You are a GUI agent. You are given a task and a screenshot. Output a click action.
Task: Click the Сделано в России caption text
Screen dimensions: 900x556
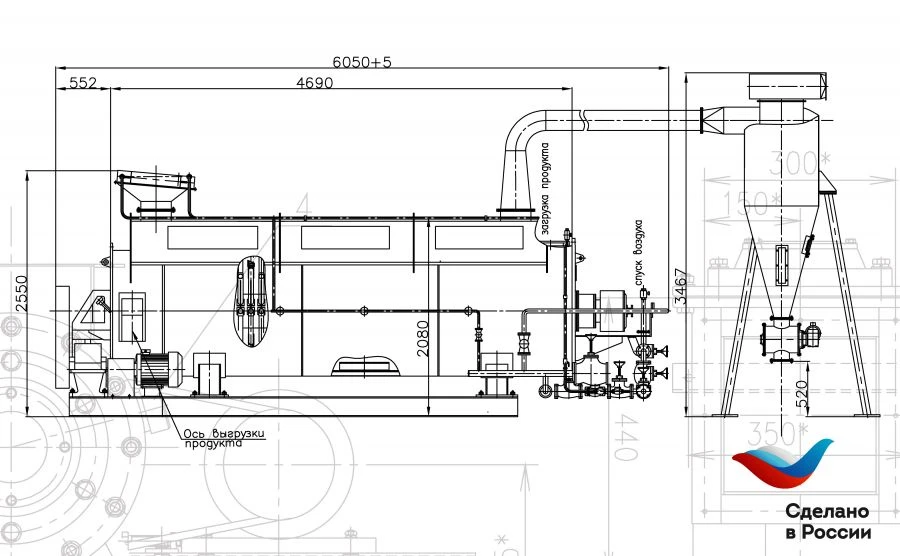(x=827, y=520)
